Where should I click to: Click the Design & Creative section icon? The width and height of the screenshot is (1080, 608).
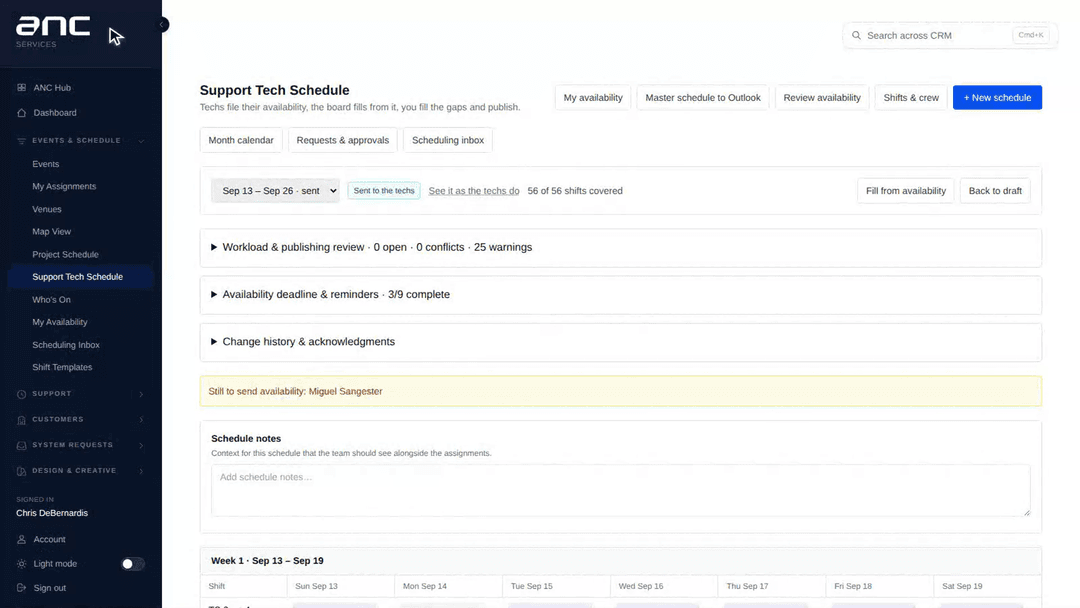click(21, 471)
